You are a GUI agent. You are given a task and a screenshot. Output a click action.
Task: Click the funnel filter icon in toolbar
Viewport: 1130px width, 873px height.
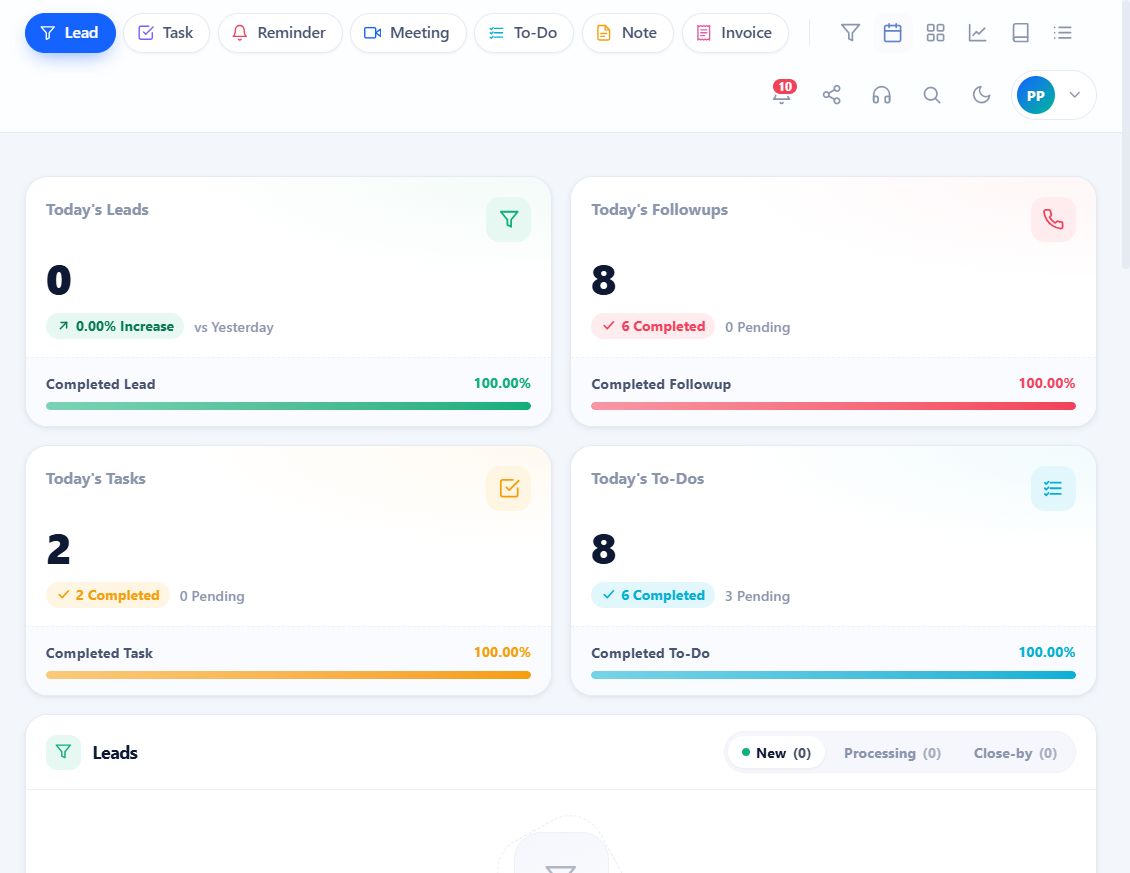(x=850, y=32)
